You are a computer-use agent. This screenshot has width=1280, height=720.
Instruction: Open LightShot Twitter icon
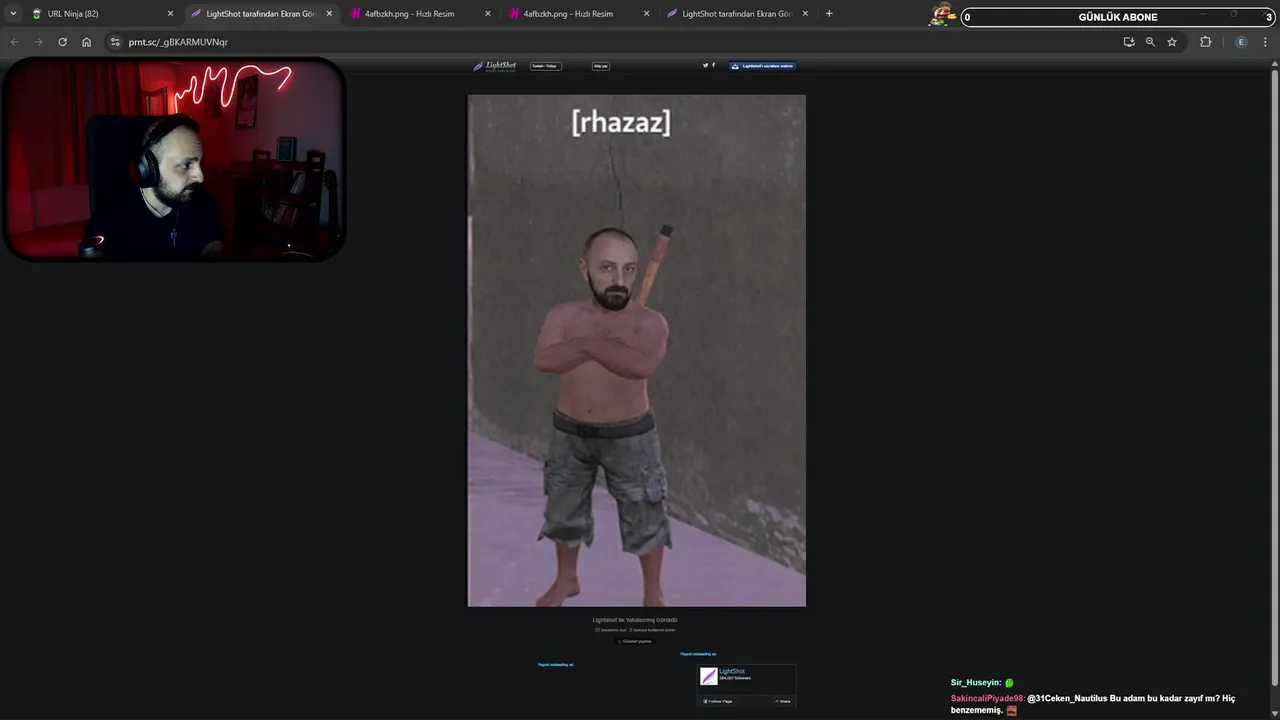705,65
